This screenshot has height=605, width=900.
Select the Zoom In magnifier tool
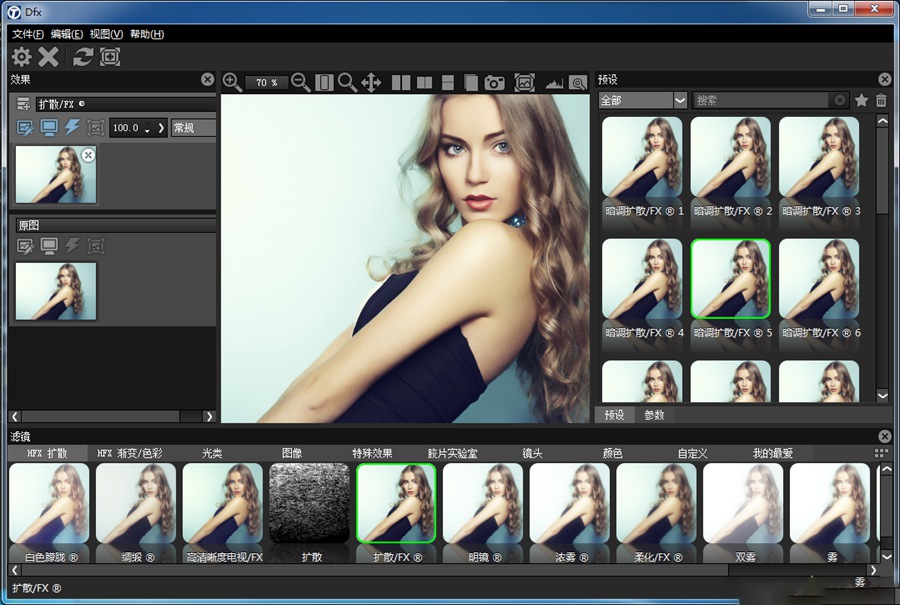click(x=231, y=82)
